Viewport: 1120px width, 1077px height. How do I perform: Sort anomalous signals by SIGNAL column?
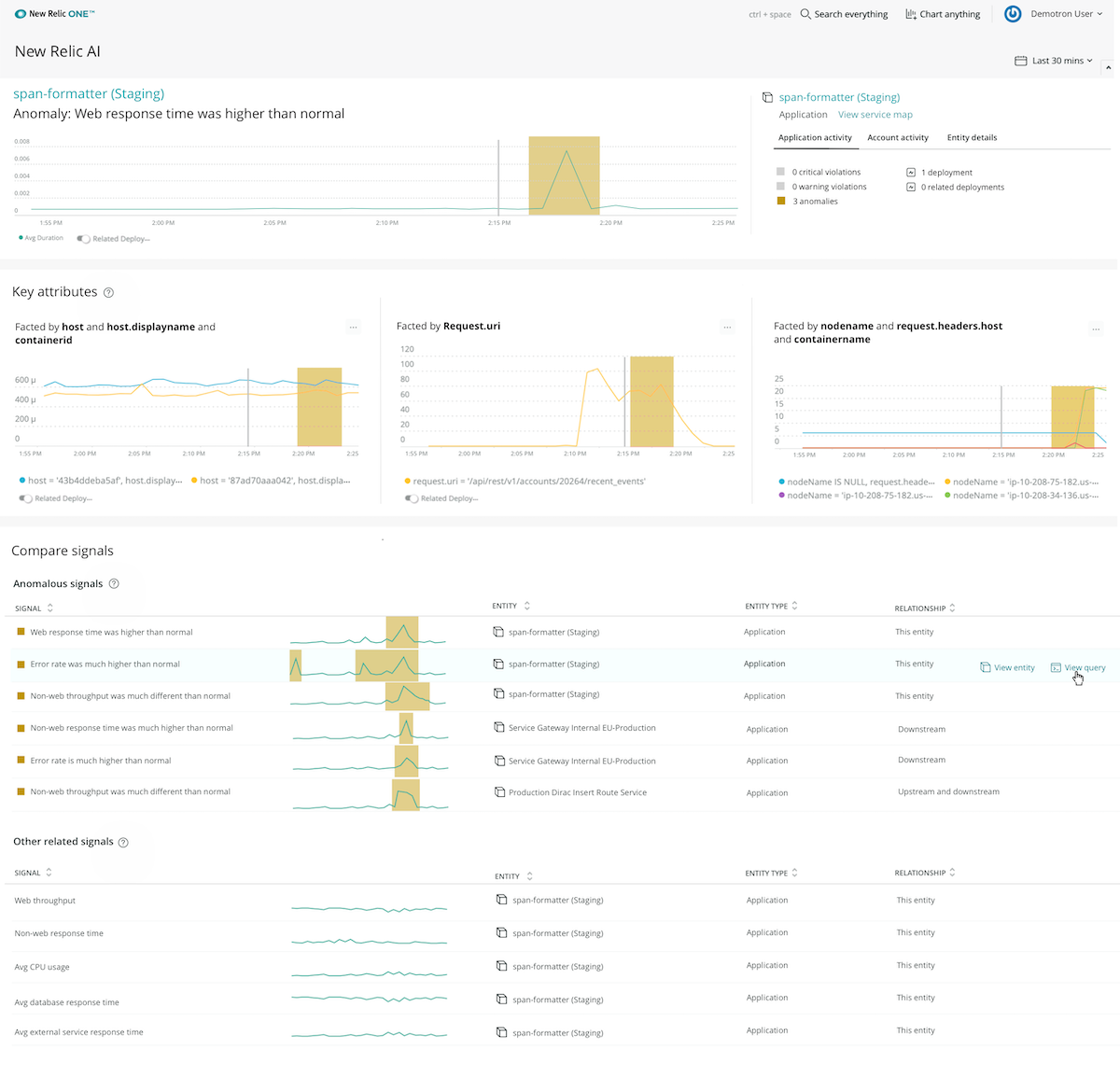tap(34, 608)
